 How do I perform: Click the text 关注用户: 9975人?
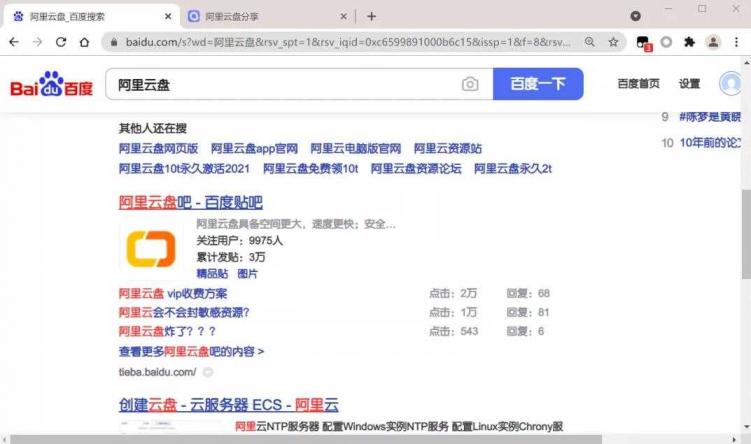pyautogui.click(x=239, y=240)
